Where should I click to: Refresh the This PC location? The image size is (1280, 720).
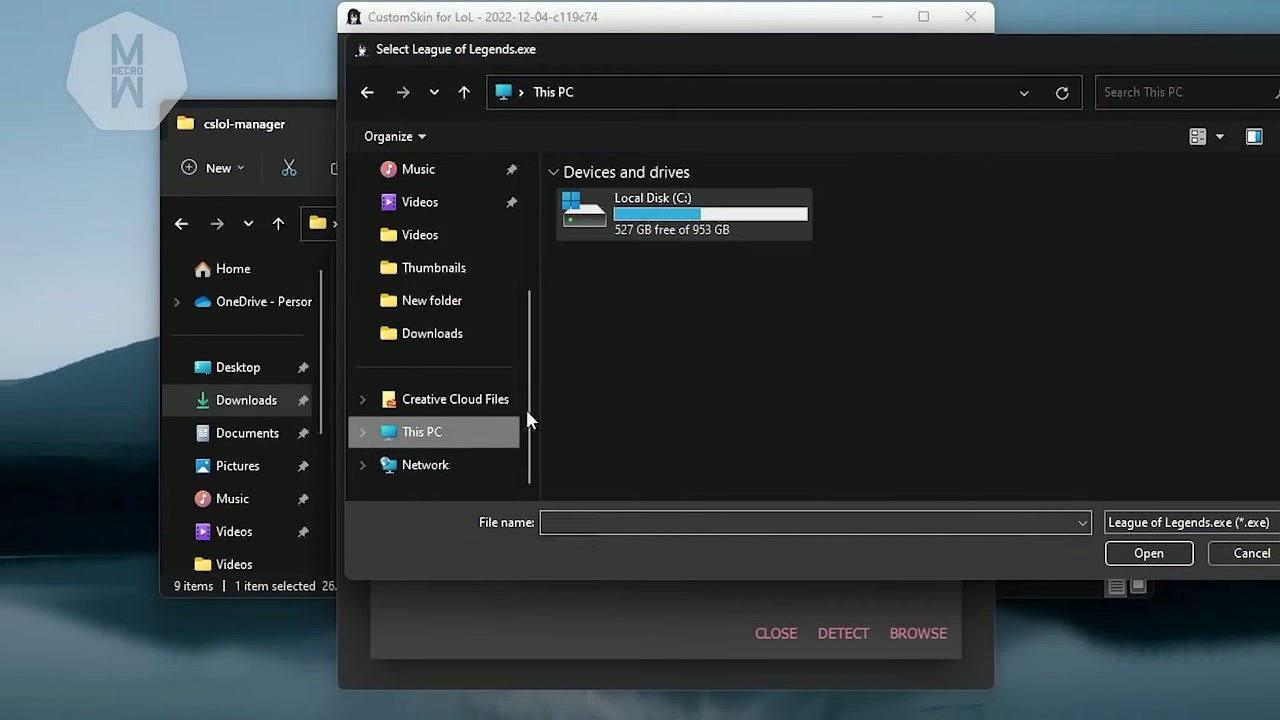tap(1062, 93)
